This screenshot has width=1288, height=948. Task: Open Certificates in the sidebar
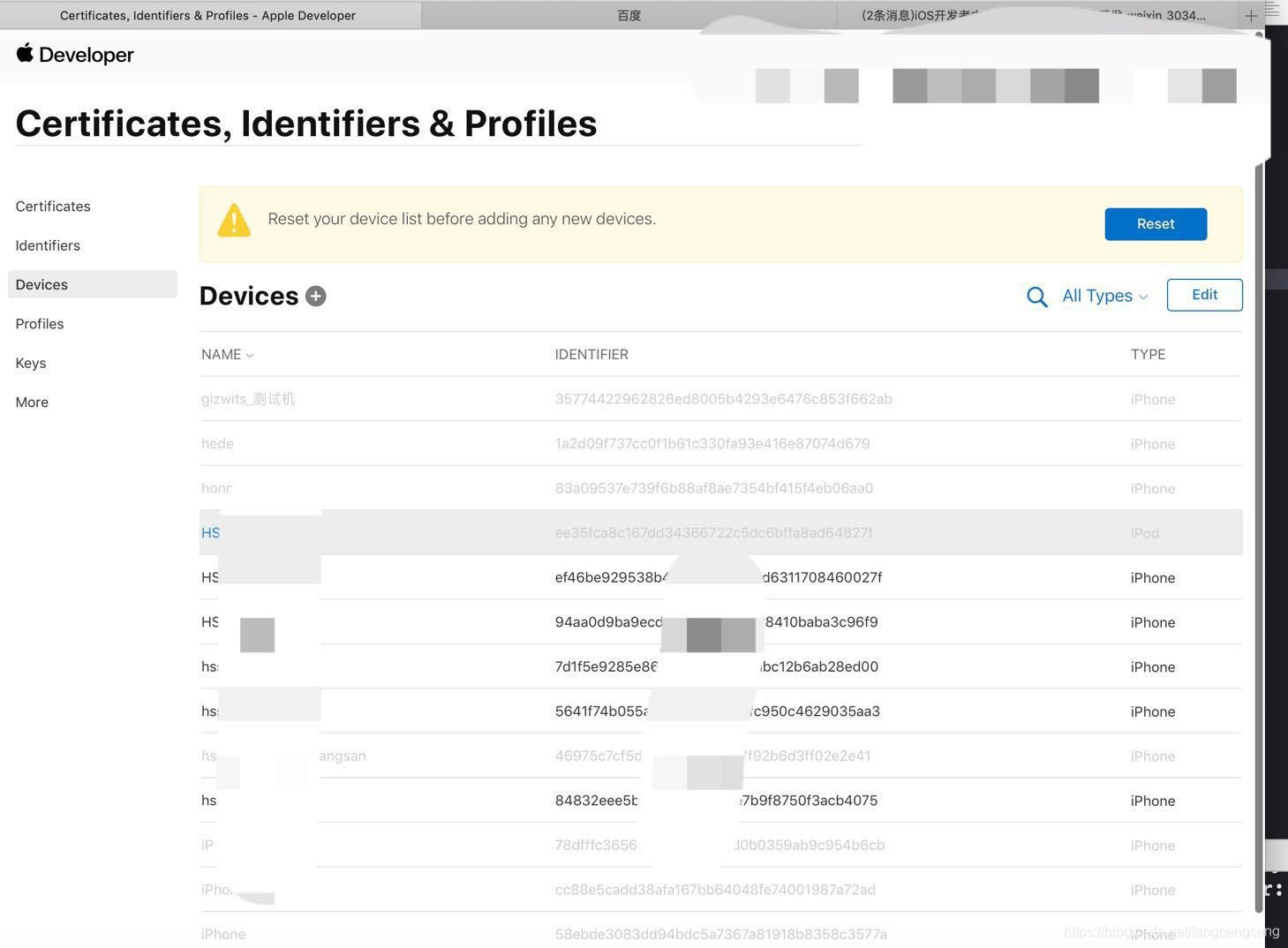click(x=53, y=206)
